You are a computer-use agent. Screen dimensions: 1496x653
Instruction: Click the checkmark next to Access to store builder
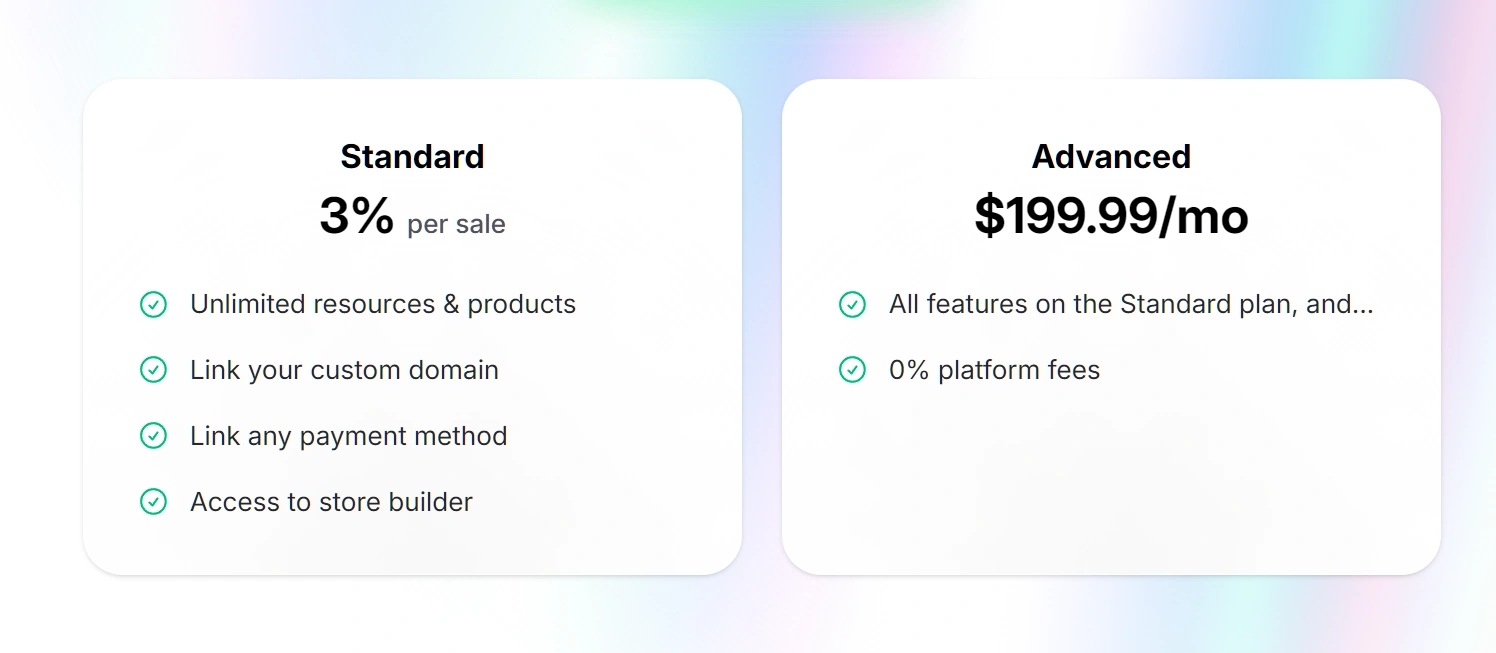[153, 502]
